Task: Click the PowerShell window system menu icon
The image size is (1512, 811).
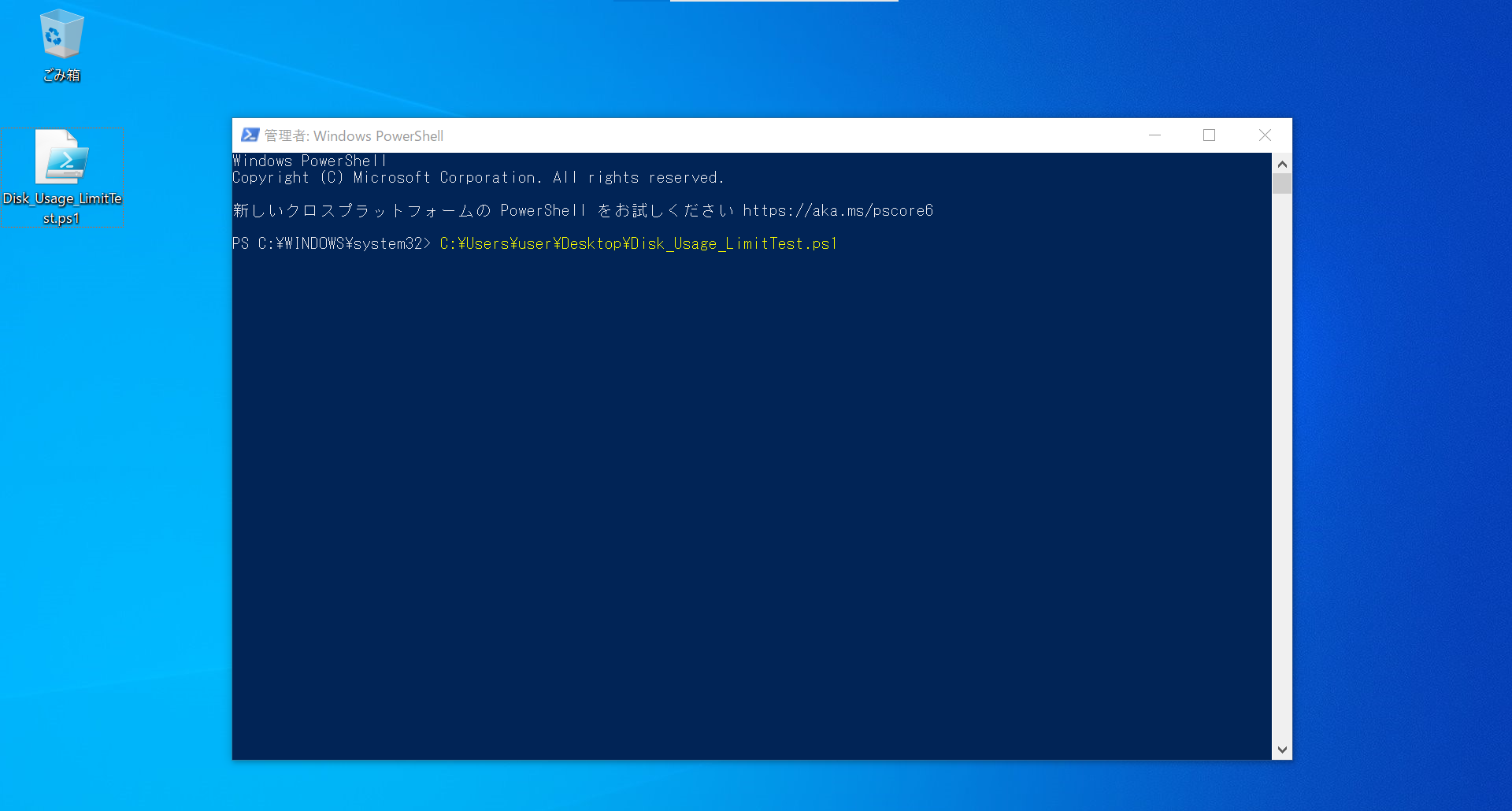Action: (x=249, y=135)
